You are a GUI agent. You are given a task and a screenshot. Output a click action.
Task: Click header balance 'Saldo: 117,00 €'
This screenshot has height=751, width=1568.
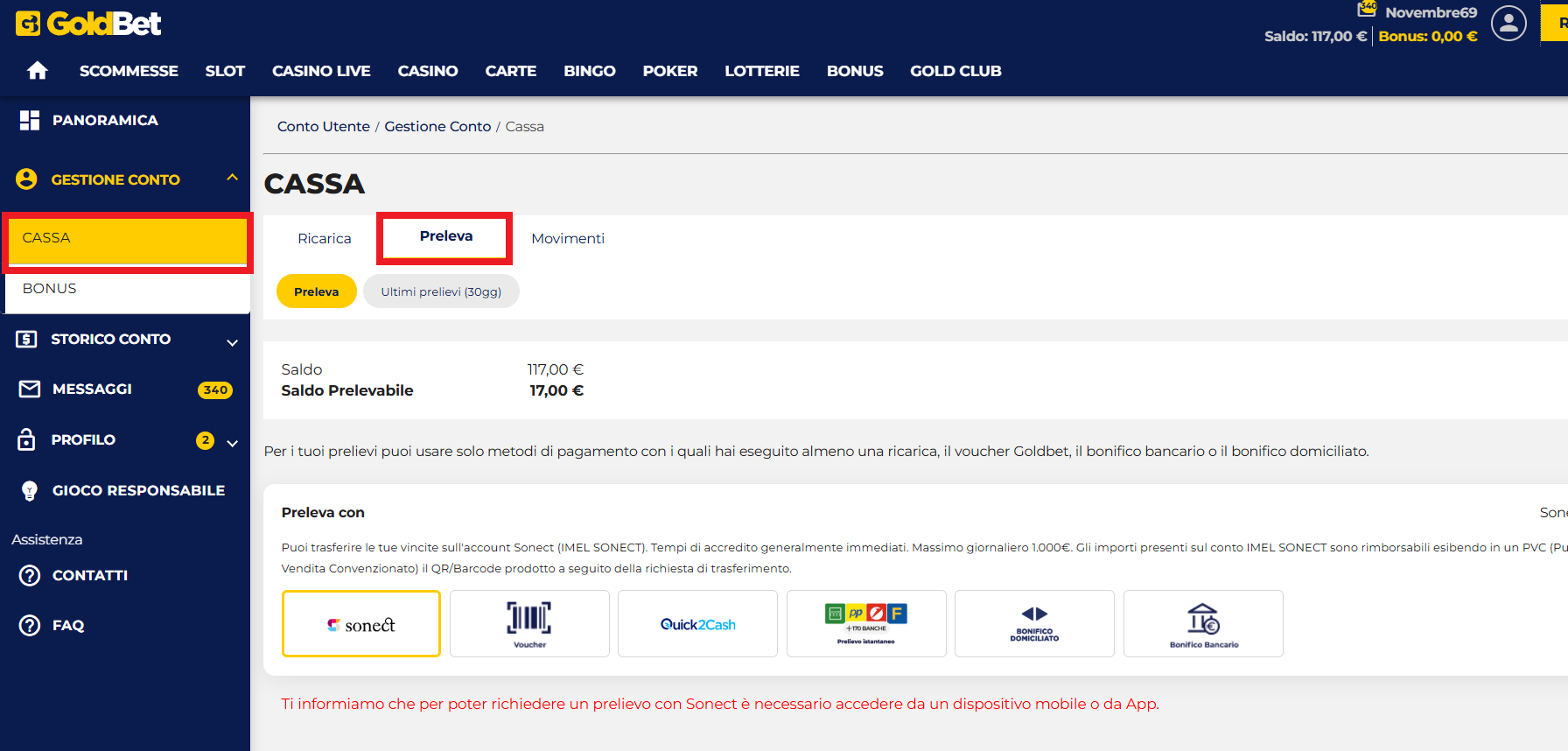[x=1315, y=36]
